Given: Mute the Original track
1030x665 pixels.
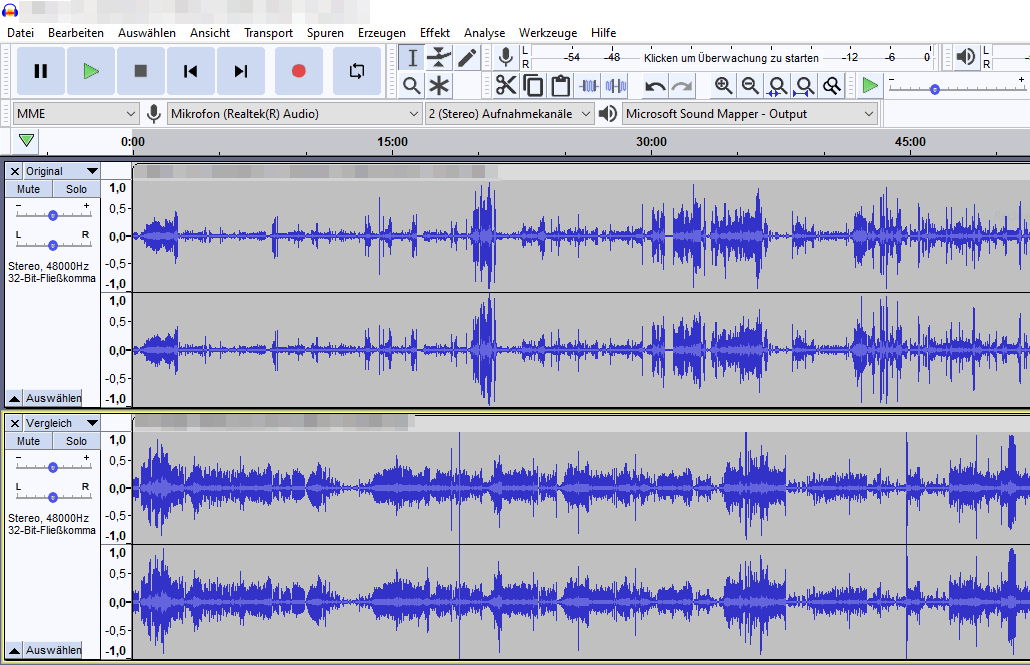Looking at the screenshot, I should click(x=29, y=189).
